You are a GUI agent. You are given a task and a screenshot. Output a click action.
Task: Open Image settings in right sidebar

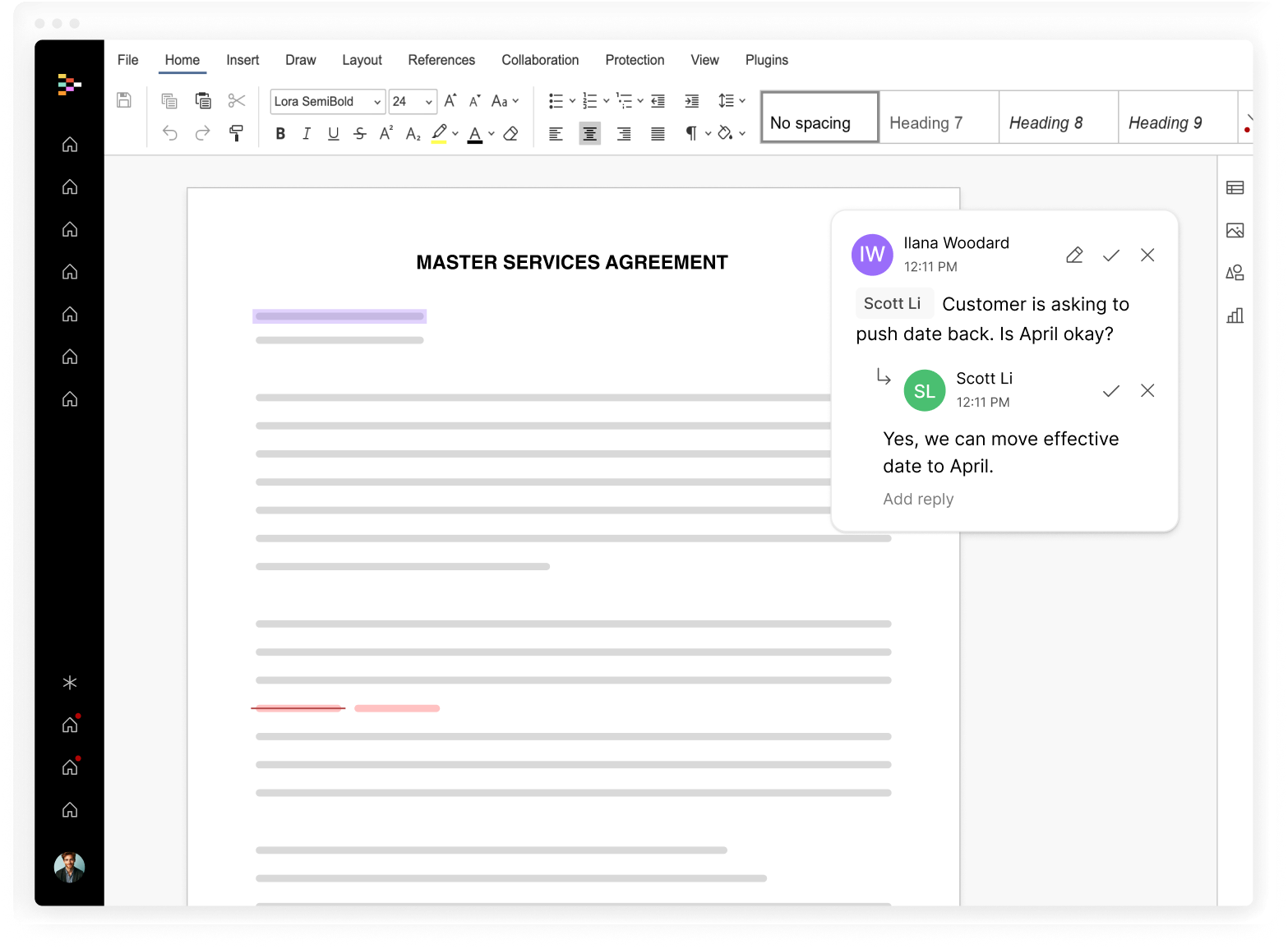click(x=1235, y=231)
